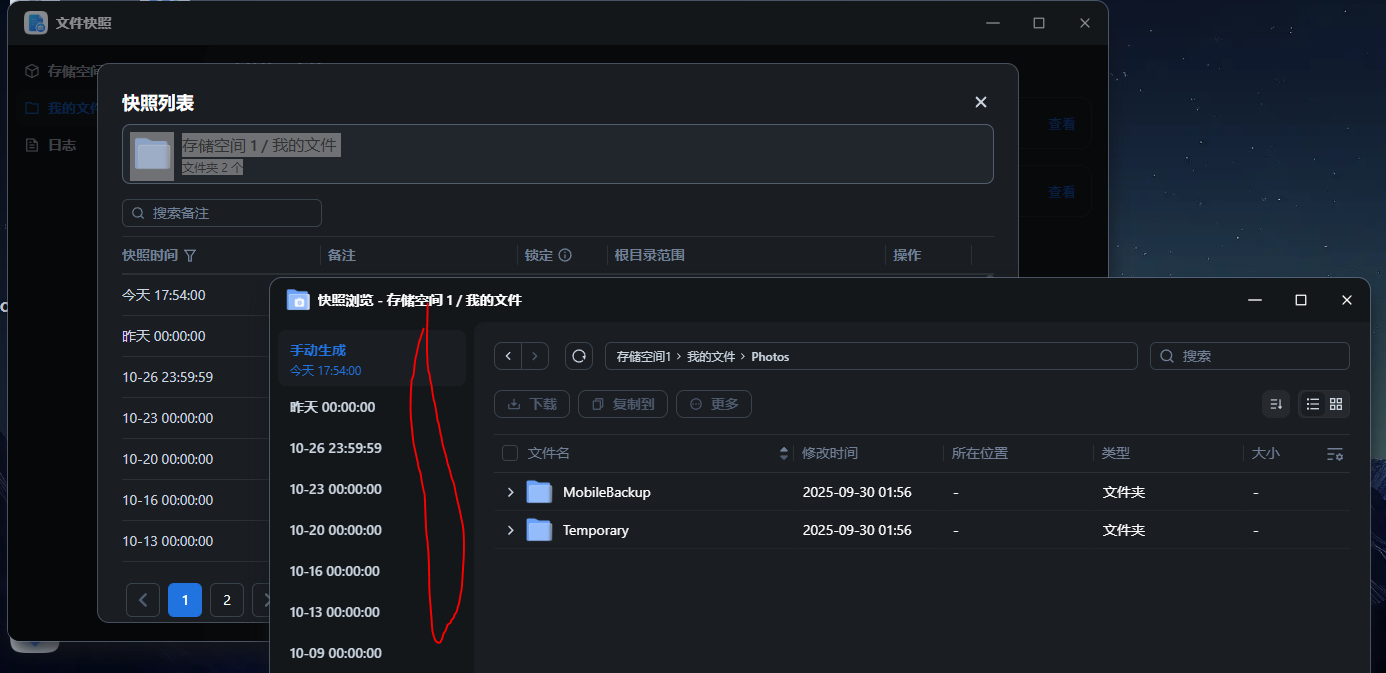Click the Temporary file name text
The image size is (1386, 673).
tap(596, 530)
